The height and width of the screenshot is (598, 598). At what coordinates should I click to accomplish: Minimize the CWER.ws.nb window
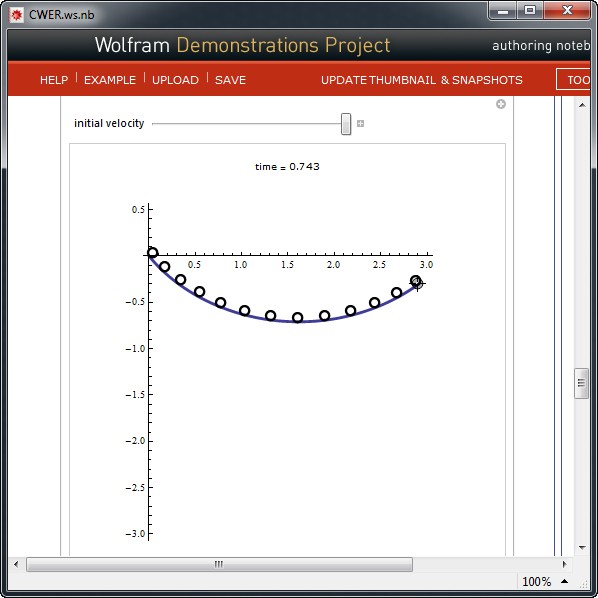coord(503,11)
